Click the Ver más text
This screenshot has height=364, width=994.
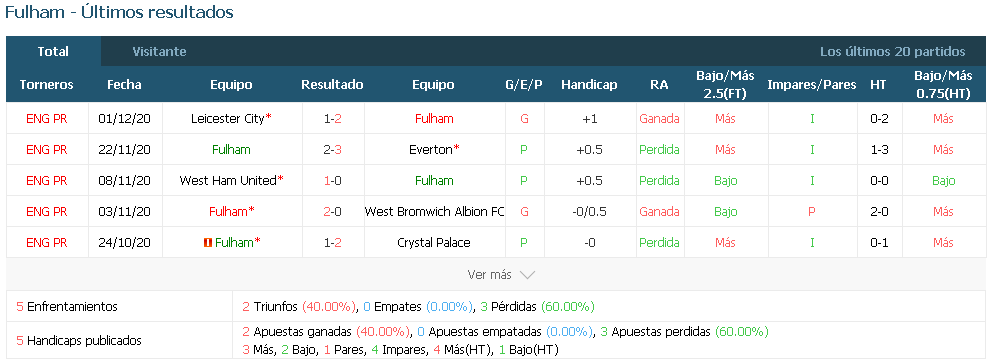[x=489, y=275]
